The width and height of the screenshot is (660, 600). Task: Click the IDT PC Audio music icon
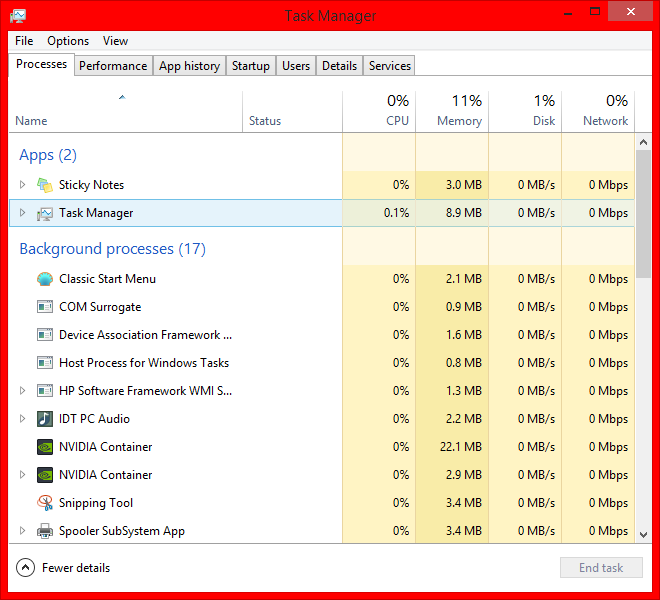point(45,419)
